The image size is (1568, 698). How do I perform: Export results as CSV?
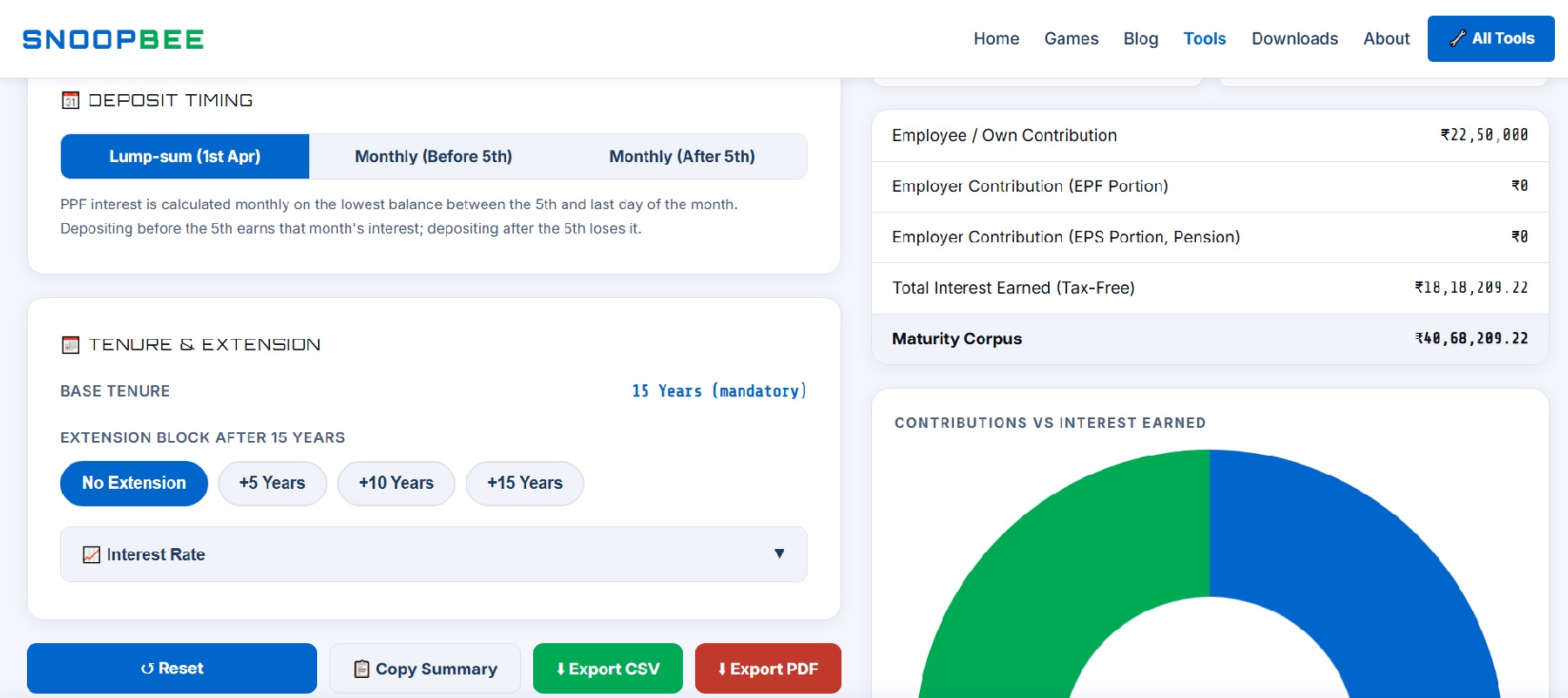tap(608, 668)
